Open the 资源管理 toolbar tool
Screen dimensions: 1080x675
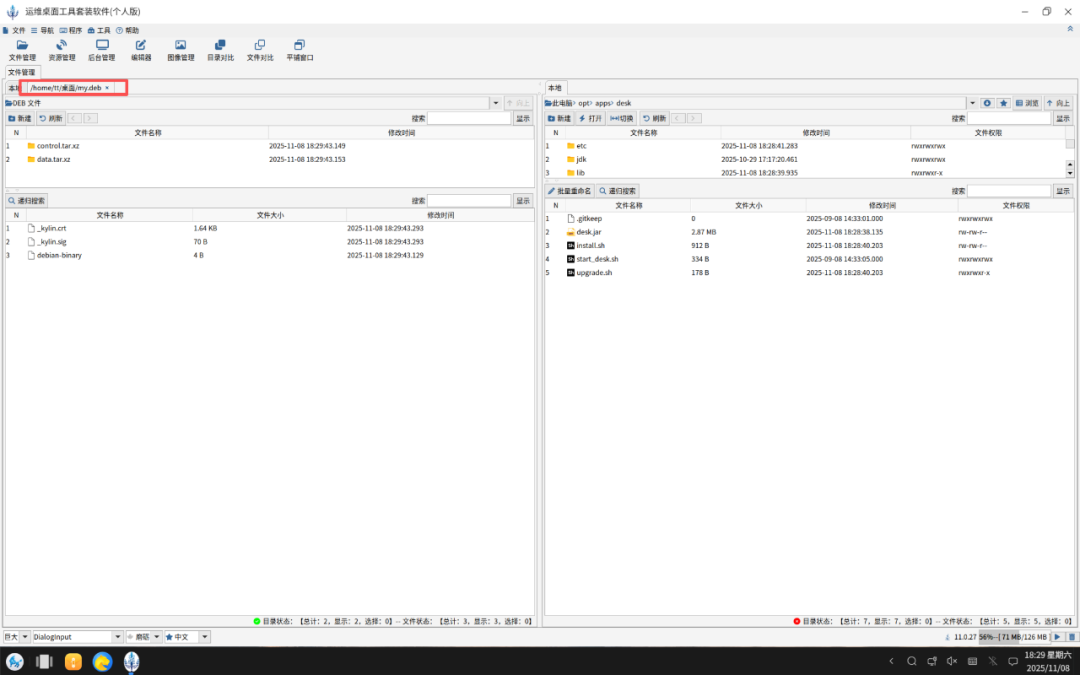point(61,50)
